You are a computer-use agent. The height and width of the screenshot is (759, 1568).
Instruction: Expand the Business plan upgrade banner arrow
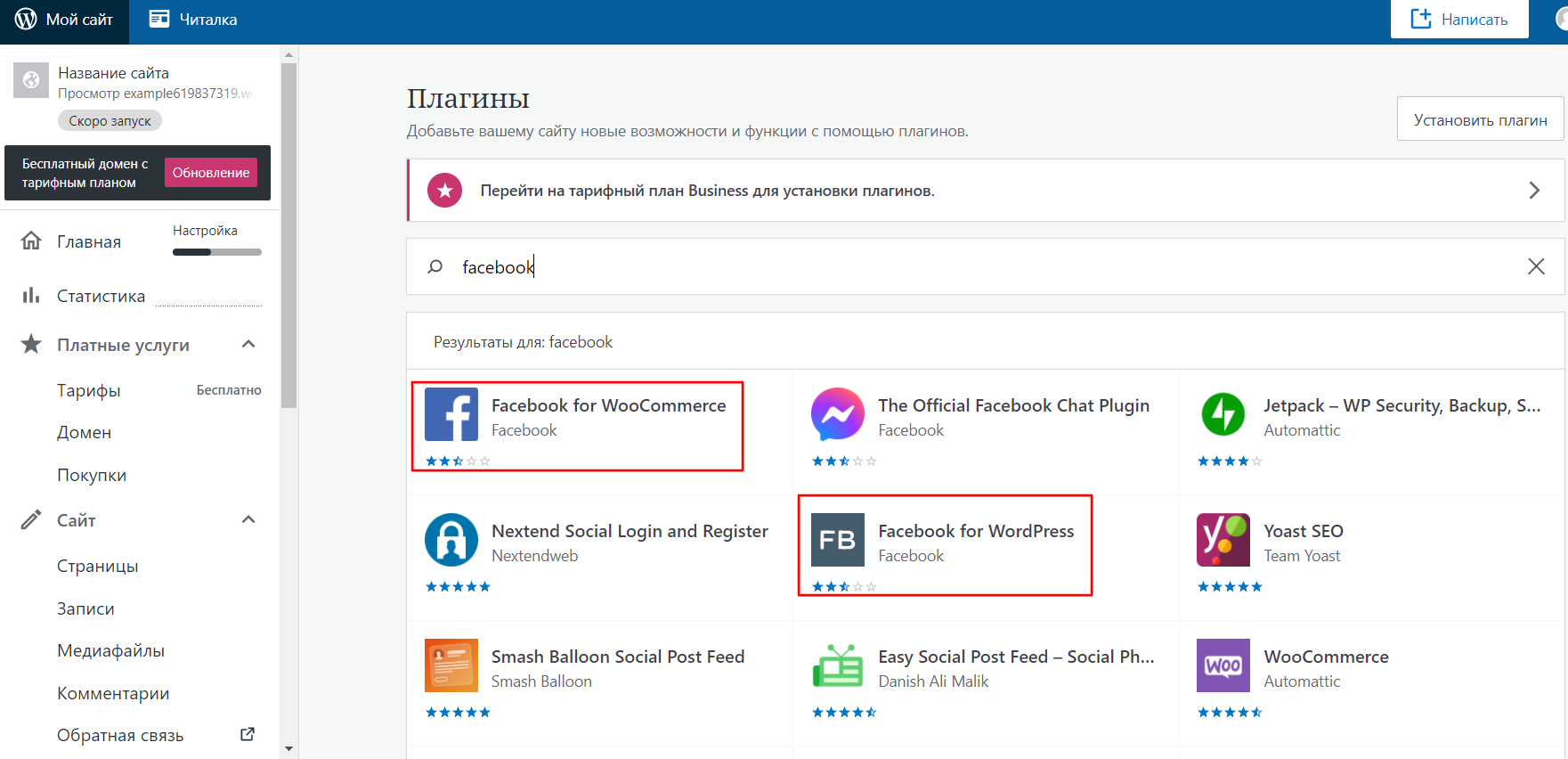1534,191
